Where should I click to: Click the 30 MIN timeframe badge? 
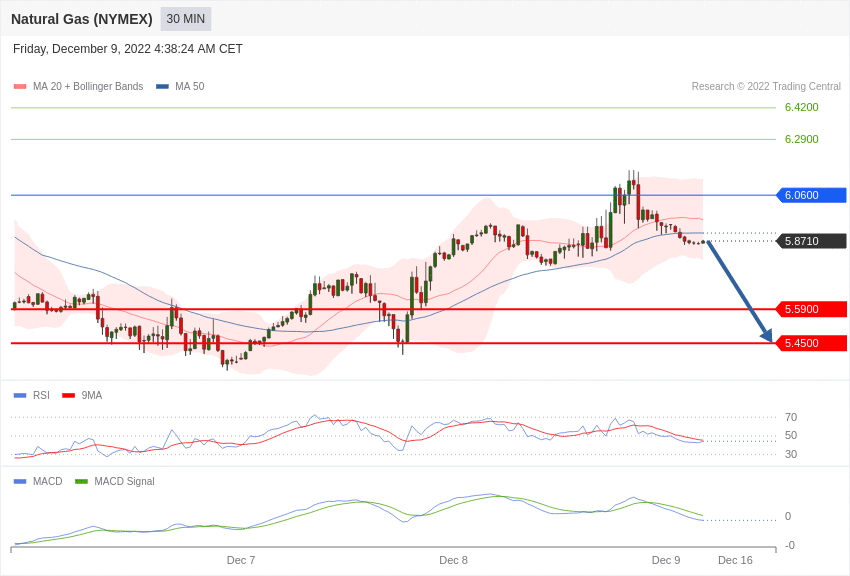point(185,19)
